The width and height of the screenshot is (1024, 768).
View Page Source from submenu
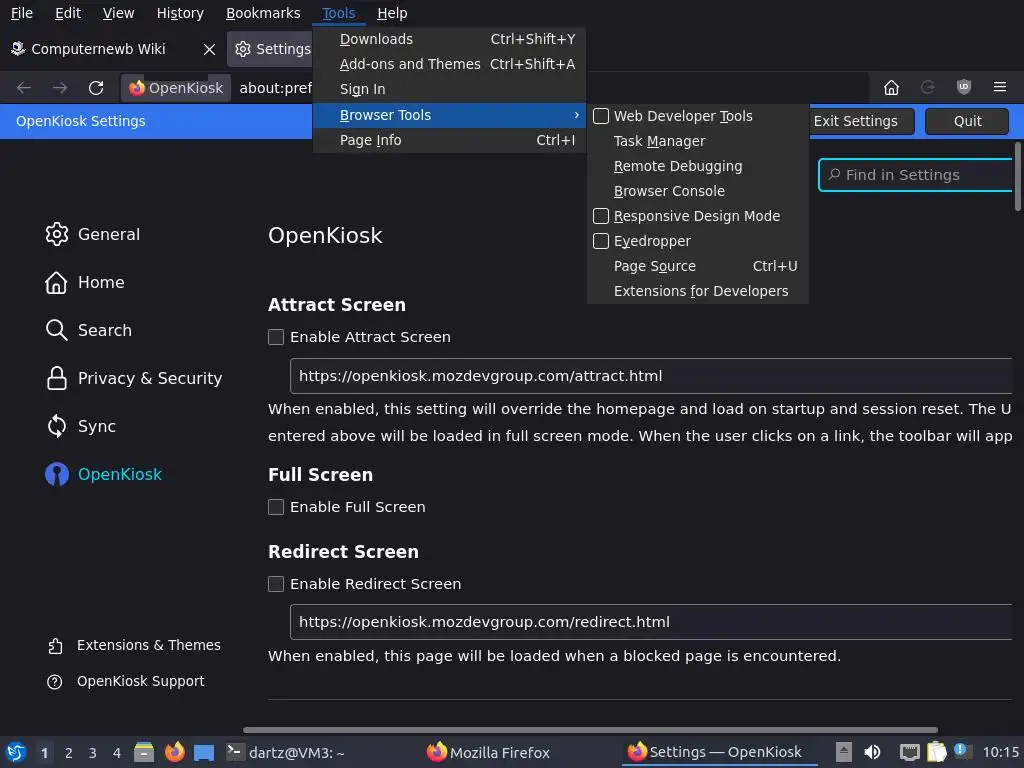click(x=697, y=266)
